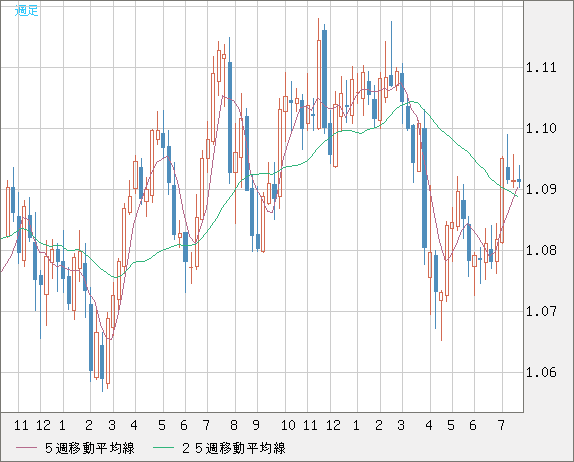
Task: Select the month 10 label on the time axis
Action: pos(288,425)
